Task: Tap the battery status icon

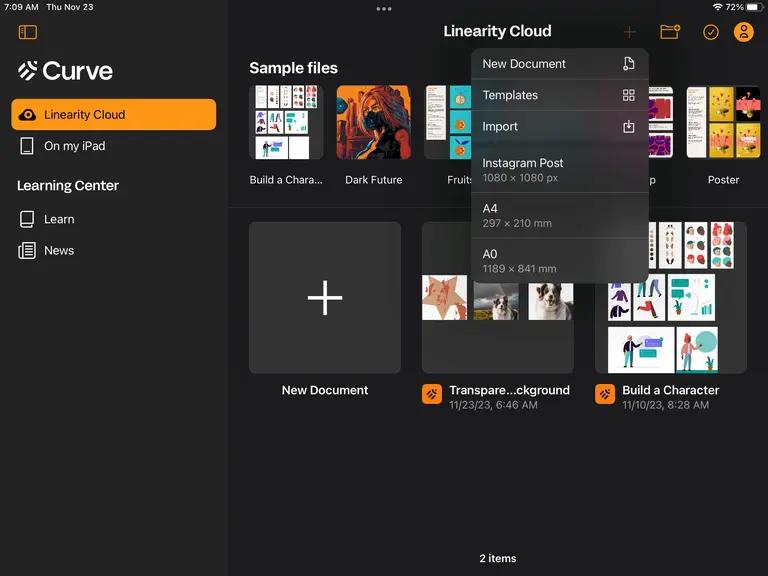Action: coord(755,7)
